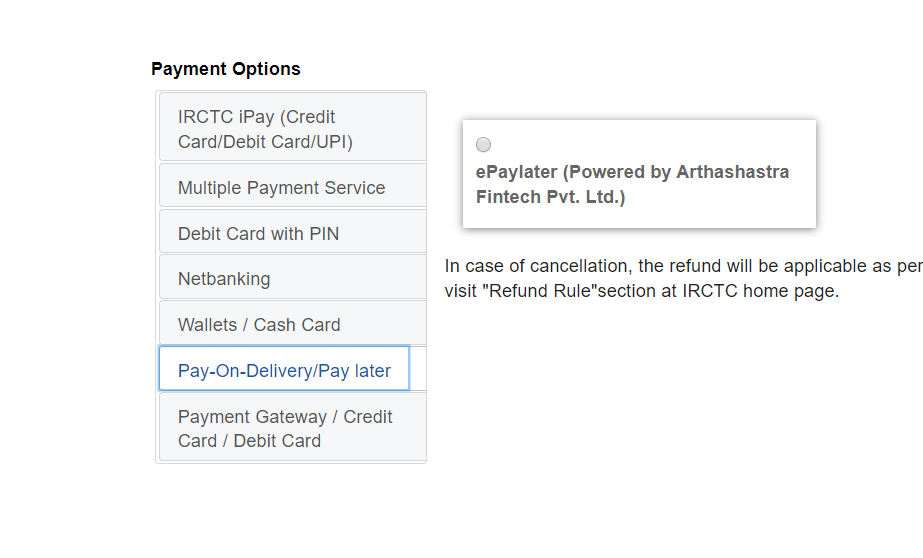923x558 pixels.
Task: Click Pay-On-Delivery/Pay later tab
Action: pyautogui.click(x=284, y=370)
